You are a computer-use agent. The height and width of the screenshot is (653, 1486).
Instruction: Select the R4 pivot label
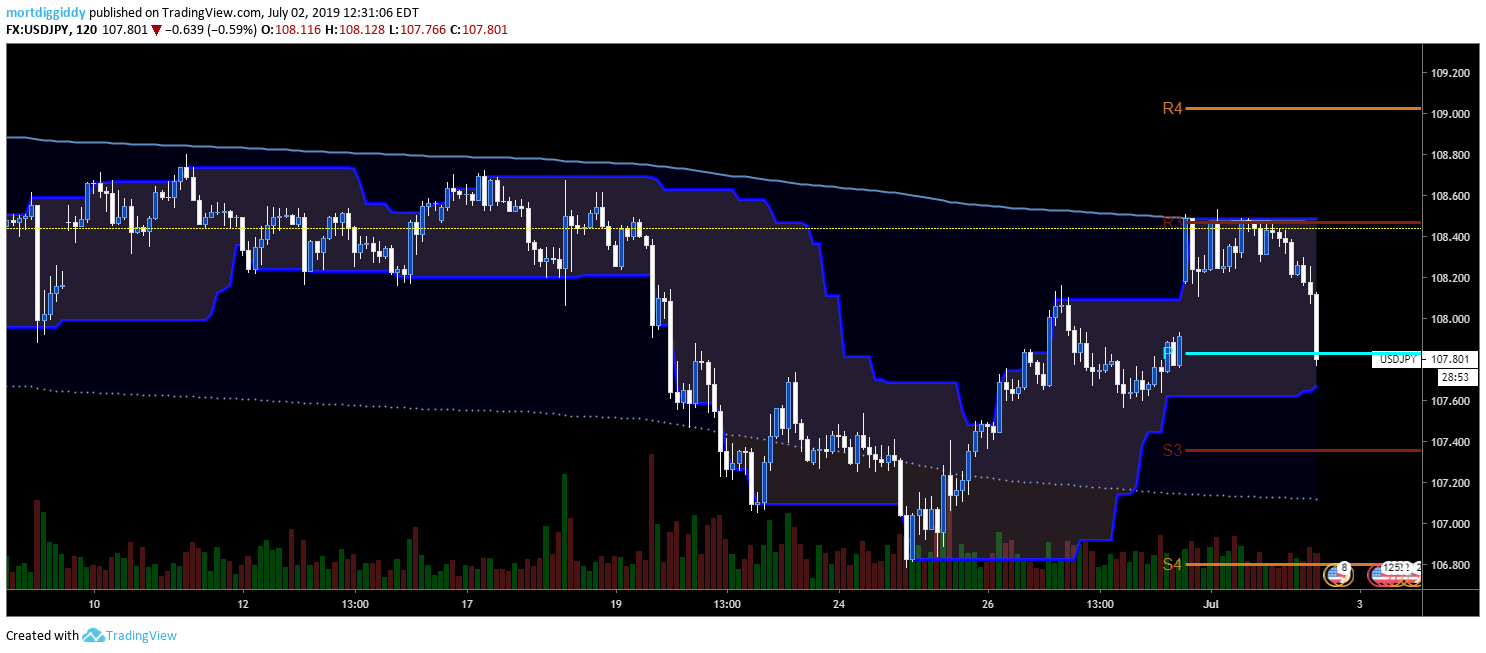point(1172,108)
